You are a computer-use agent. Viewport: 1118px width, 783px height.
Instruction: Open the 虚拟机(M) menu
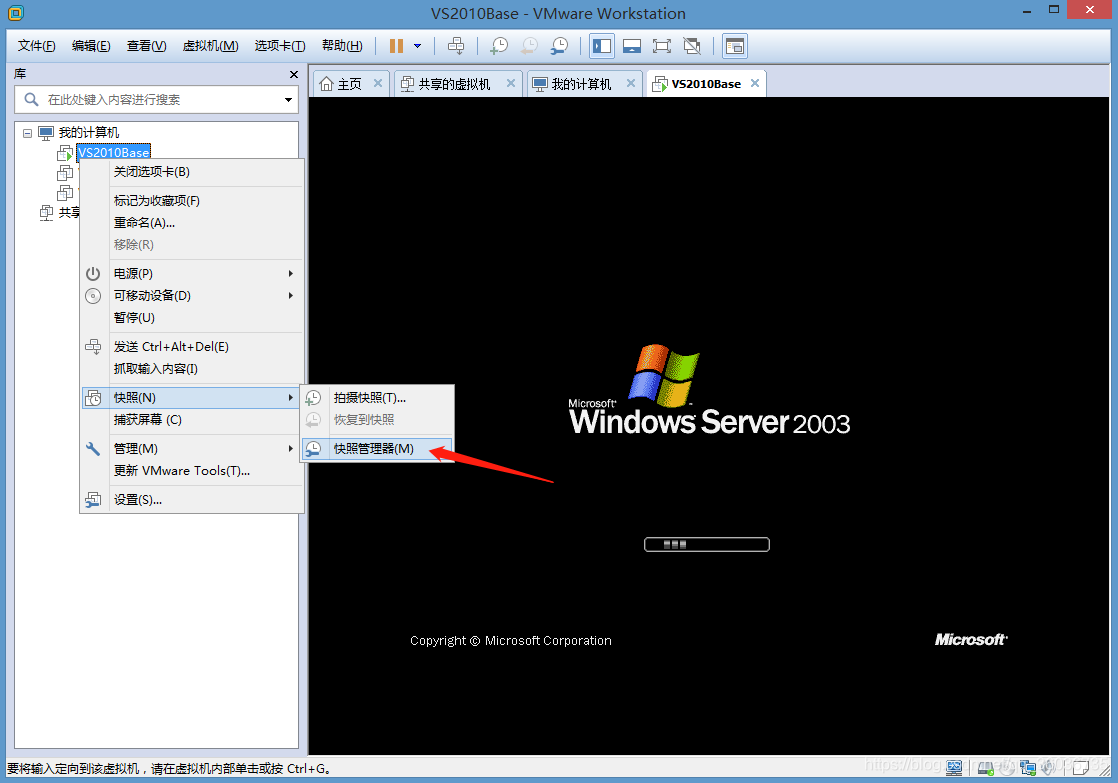[210, 46]
